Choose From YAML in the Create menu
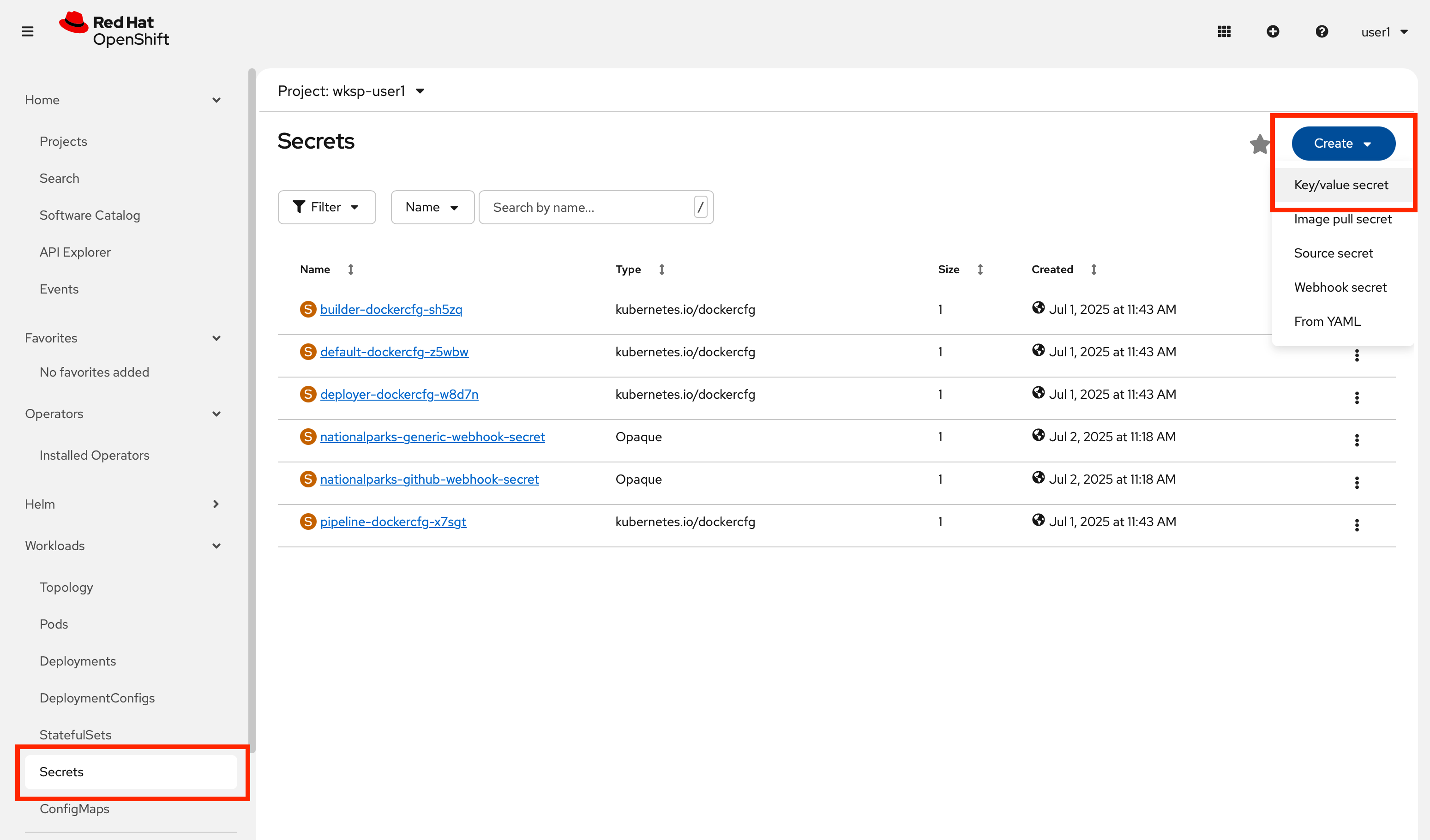1430x840 pixels. pyautogui.click(x=1327, y=321)
